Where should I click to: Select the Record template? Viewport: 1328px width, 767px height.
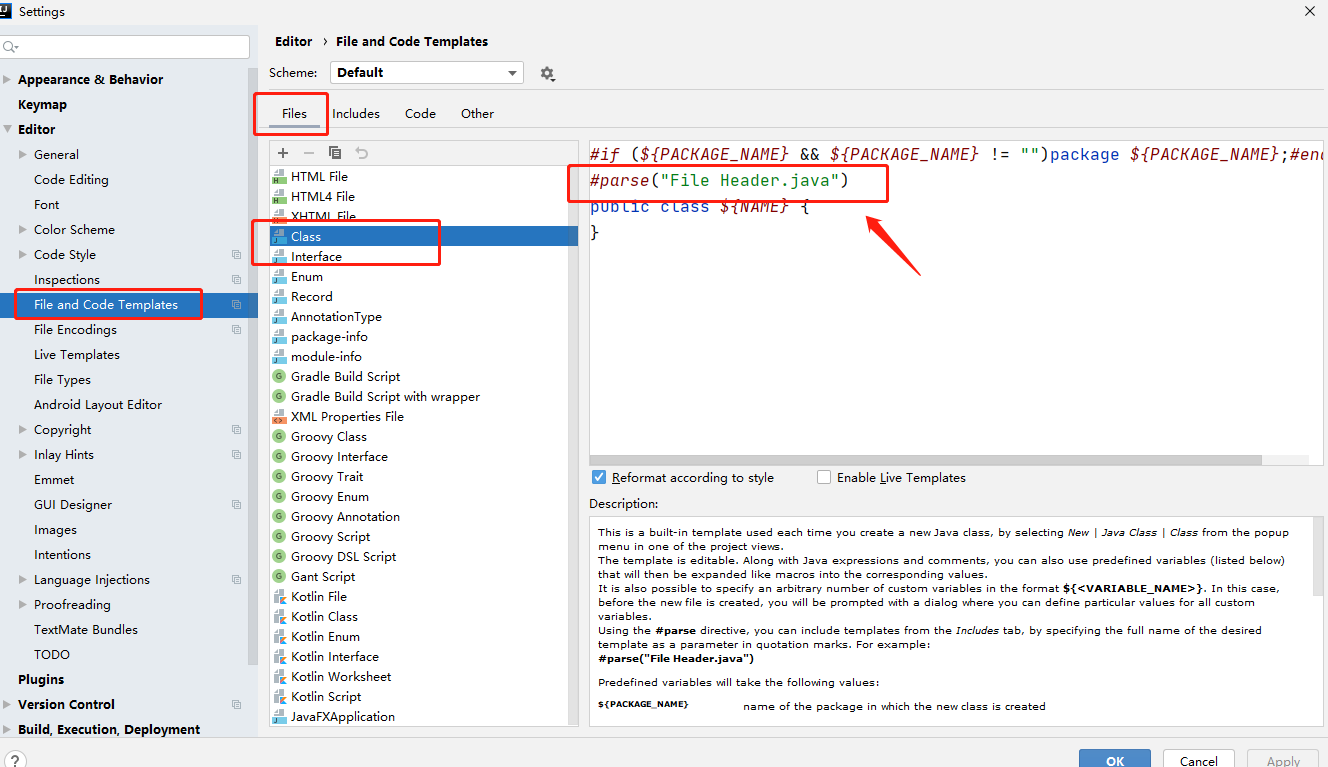pos(424,296)
